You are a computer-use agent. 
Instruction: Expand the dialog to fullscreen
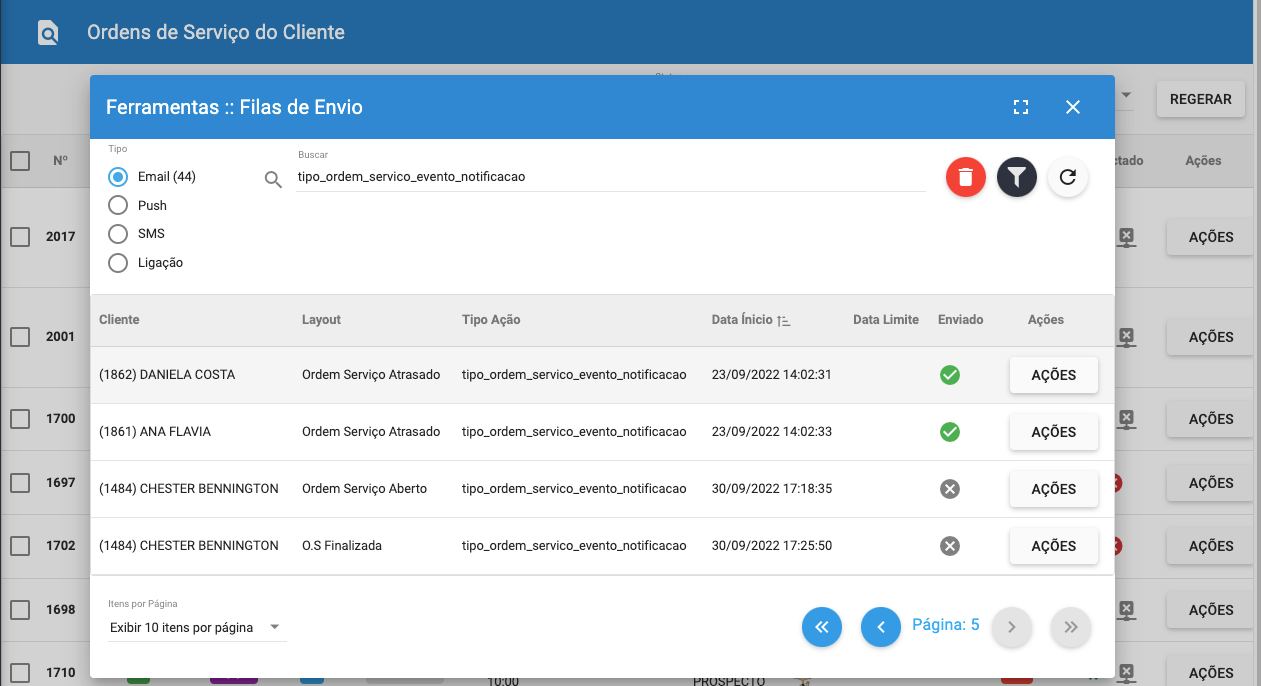click(1021, 107)
